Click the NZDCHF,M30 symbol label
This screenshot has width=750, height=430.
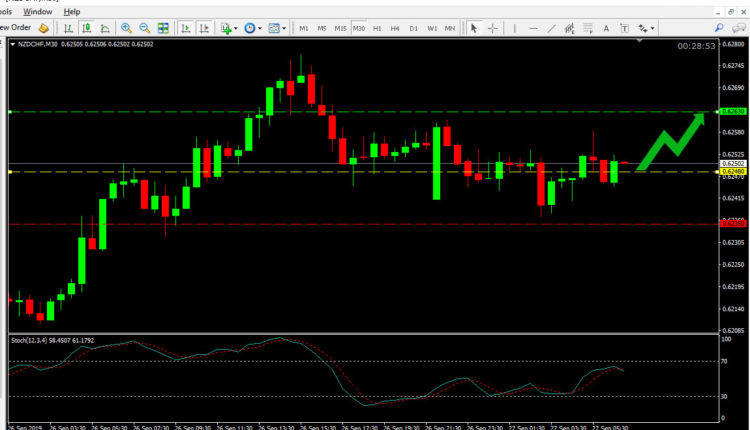pyautogui.click(x=38, y=44)
